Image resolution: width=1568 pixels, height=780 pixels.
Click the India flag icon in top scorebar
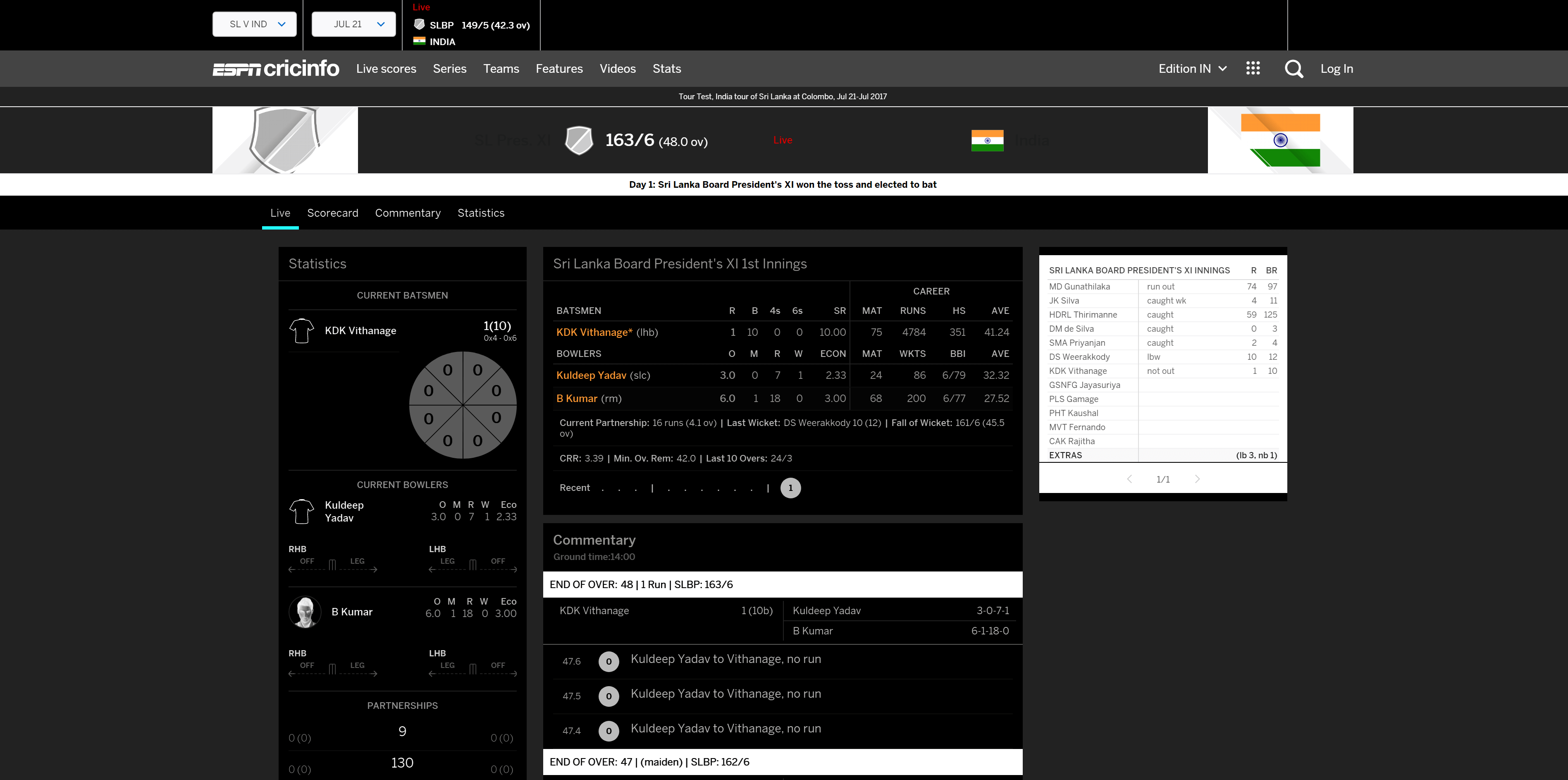coord(420,41)
